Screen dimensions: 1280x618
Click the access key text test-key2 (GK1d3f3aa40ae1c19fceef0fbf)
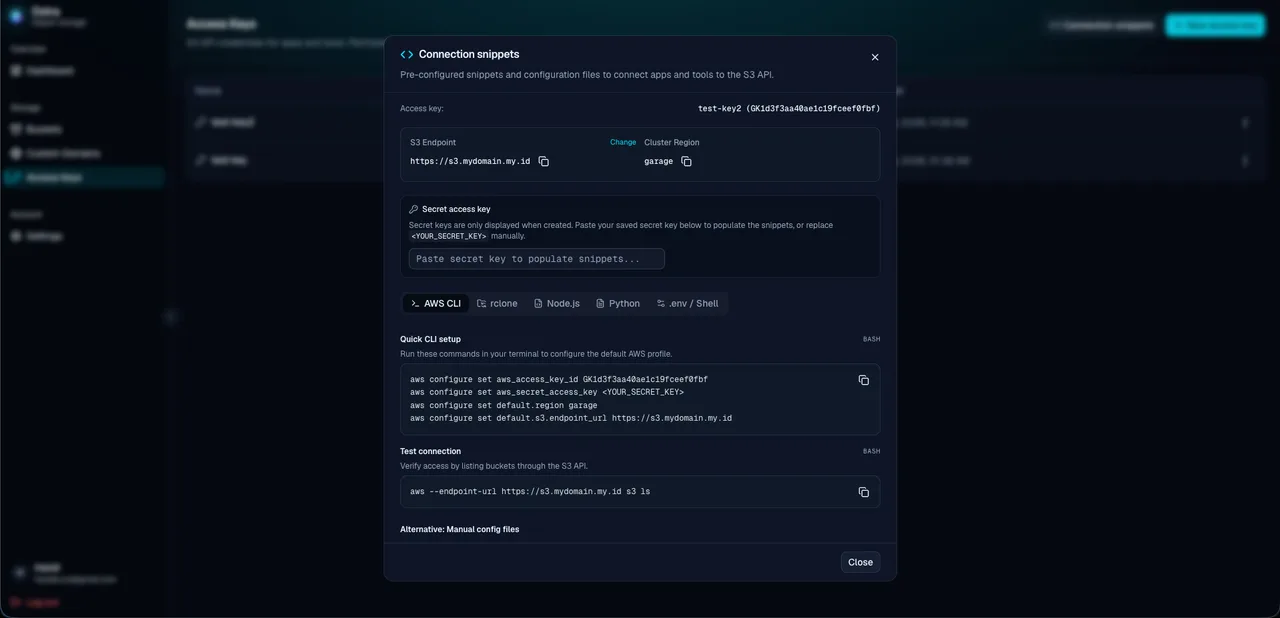[789, 108]
